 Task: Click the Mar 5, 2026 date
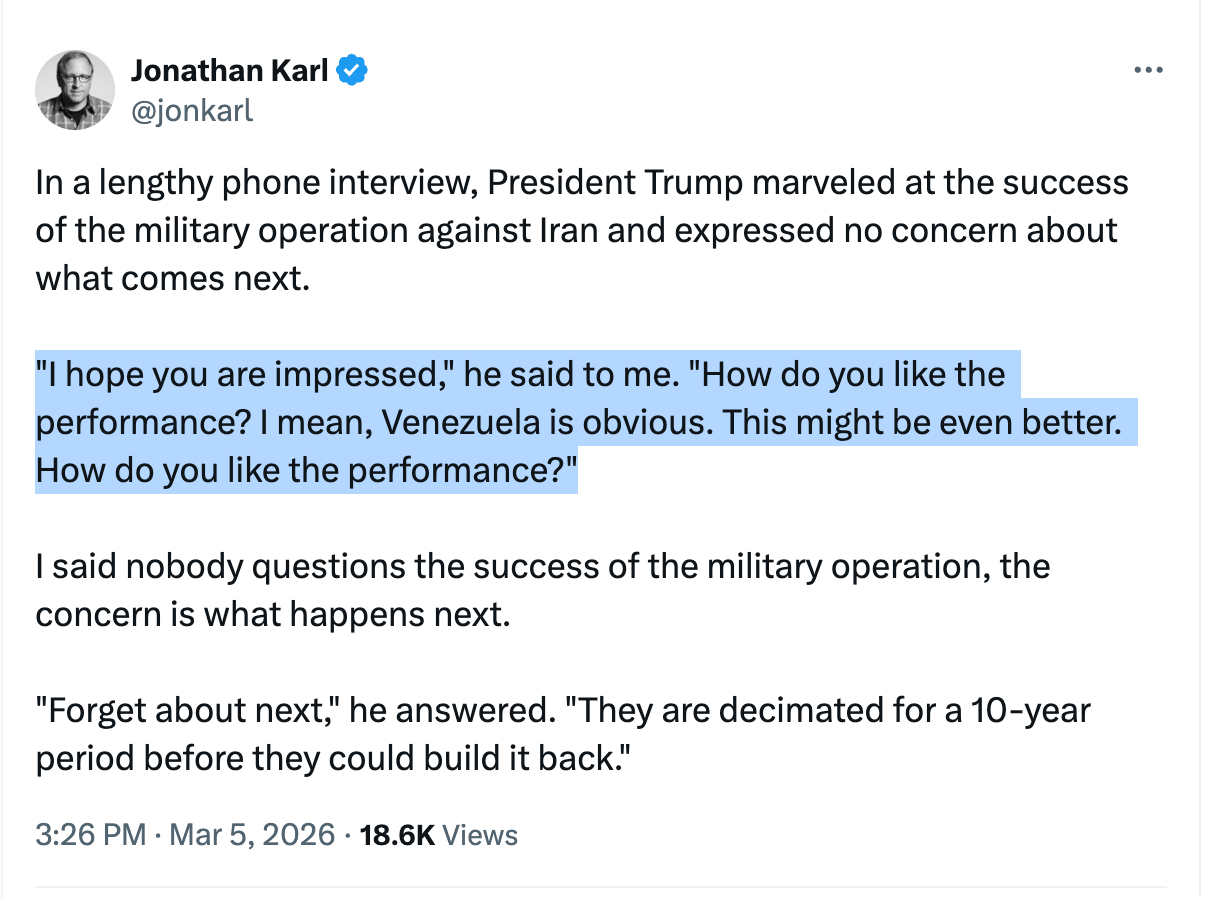click(x=251, y=834)
